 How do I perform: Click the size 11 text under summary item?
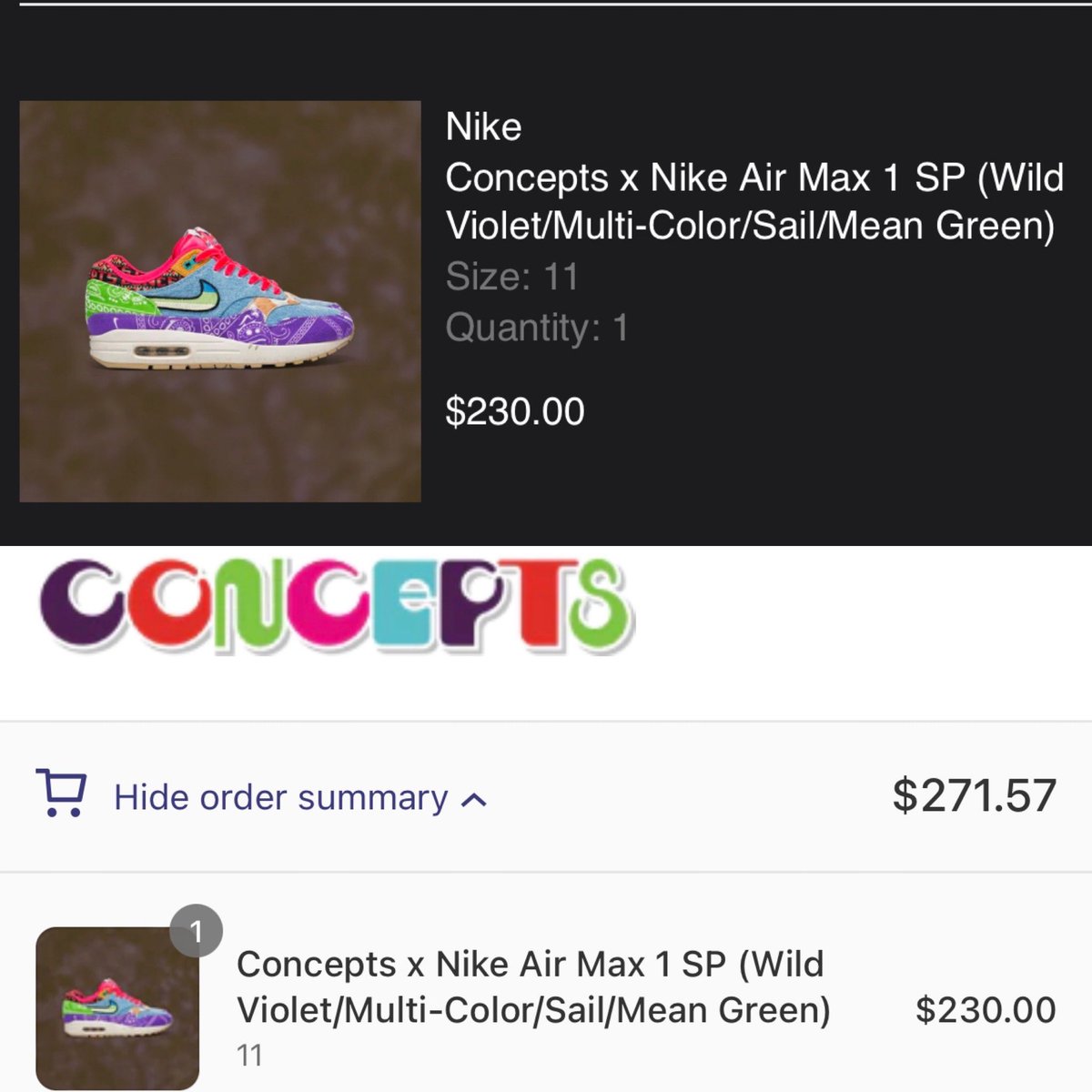pyautogui.click(x=249, y=1056)
